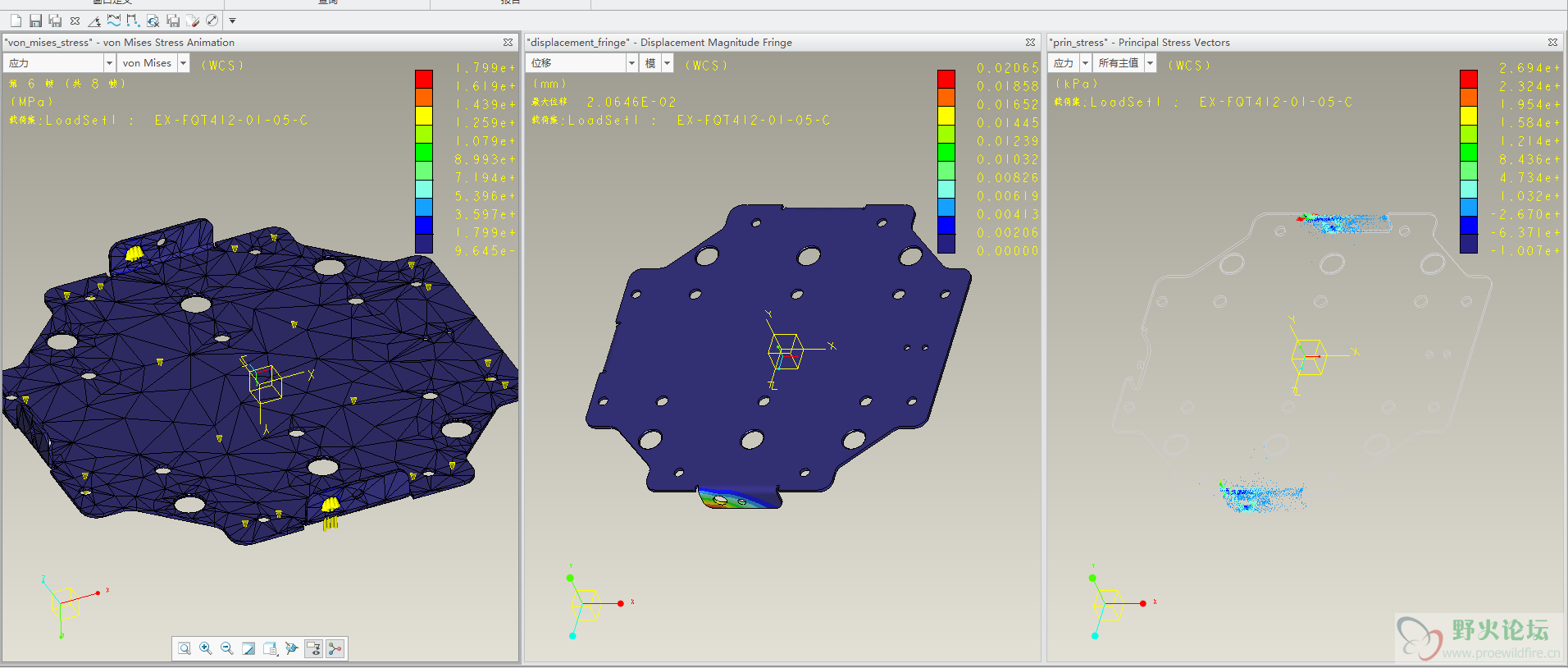Click the eraser-on-page icon in top toolbar
Screen dimensions: 1568x668
coord(193,21)
